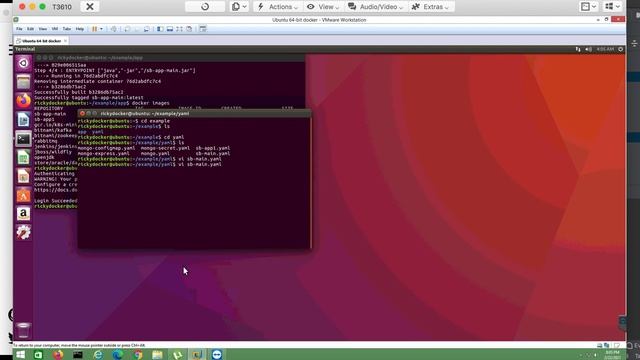Click Ubuntu network indicator icon
The width and height of the screenshot is (640, 360).
(x=578, y=49)
